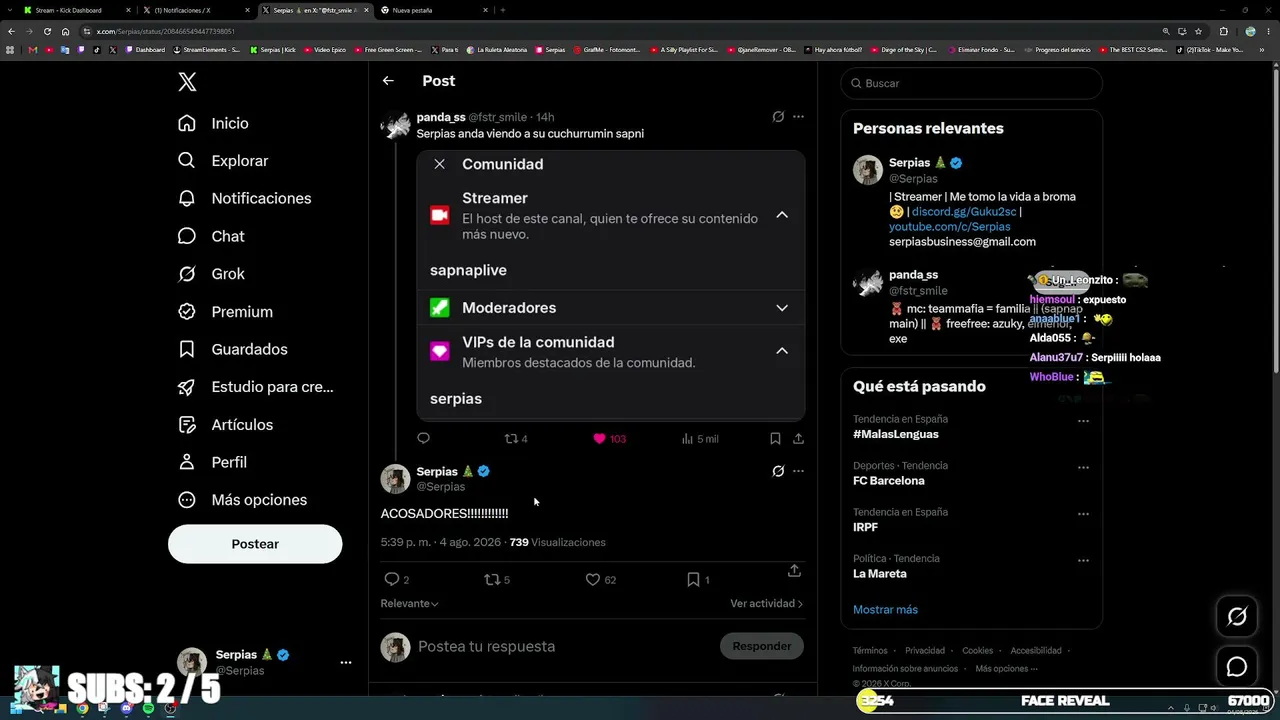This screenshot has height=720, width=1280.
Task: Open the StreamElements bookmark
Action: pos(207,49)
